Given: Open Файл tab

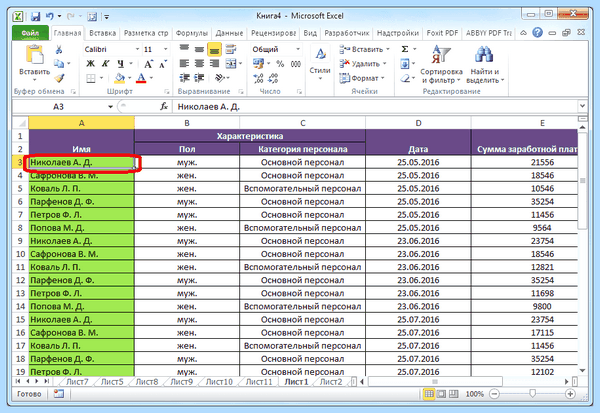Looking at the screenshot, I should [x=30, y=33].
